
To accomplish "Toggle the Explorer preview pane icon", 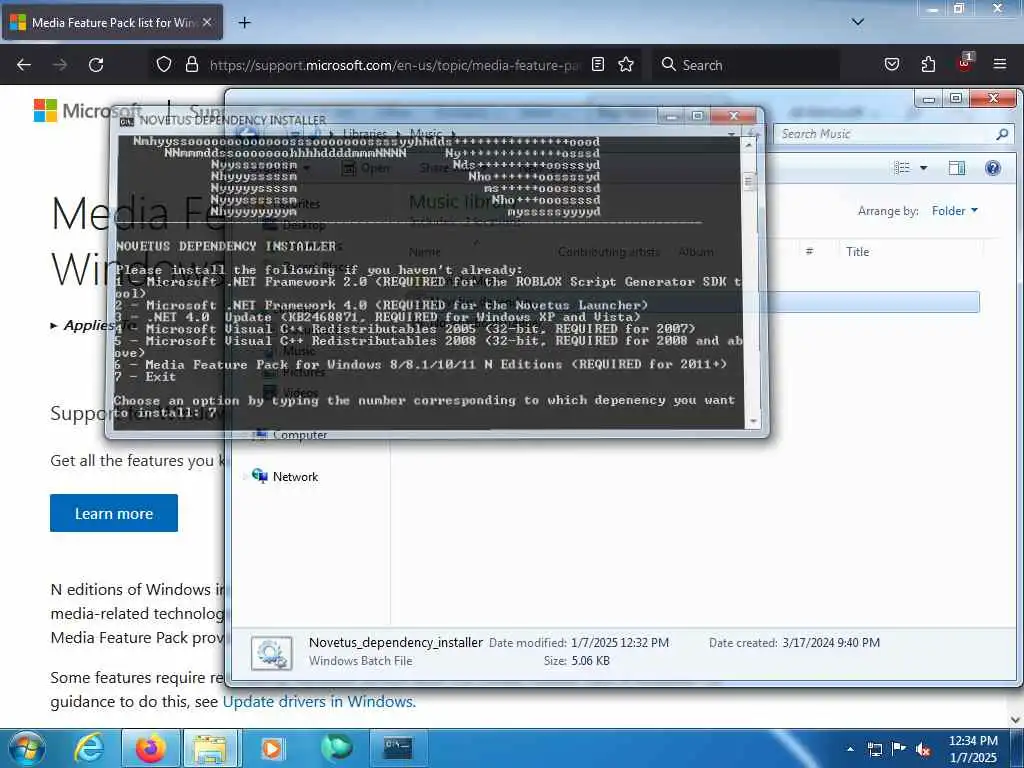I will [957, 168].
